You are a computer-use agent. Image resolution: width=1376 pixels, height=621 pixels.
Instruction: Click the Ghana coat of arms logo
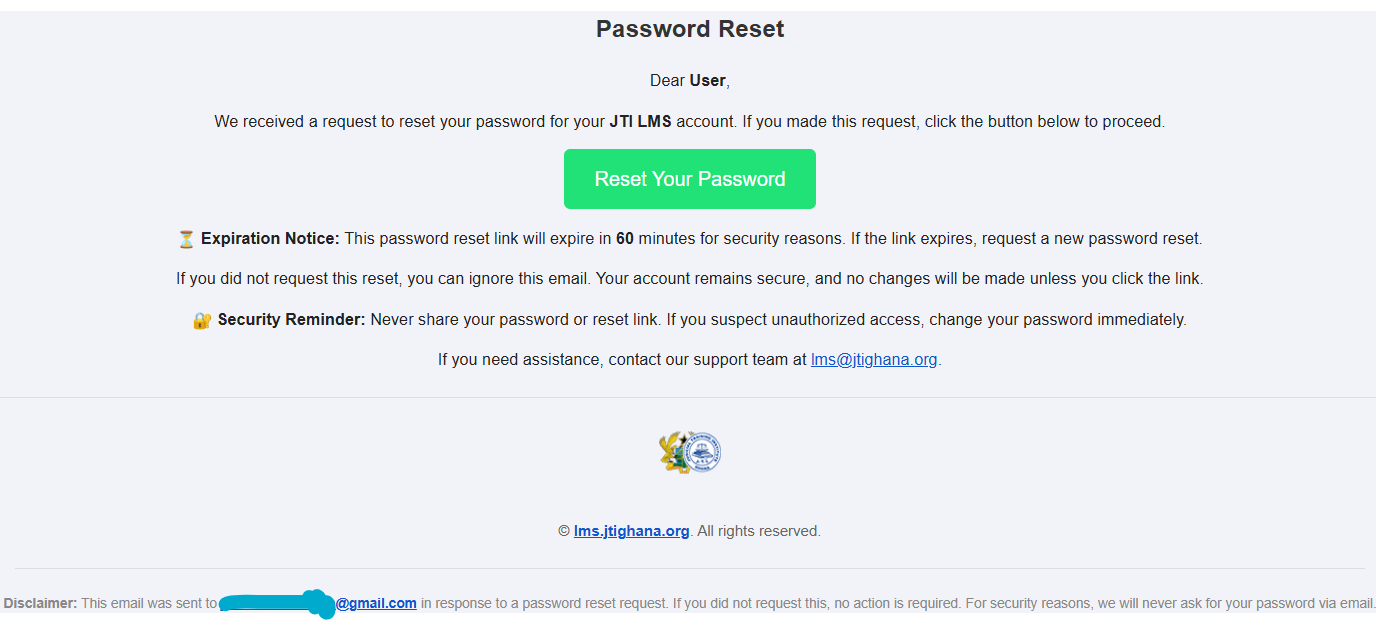(x=676, y=453)
